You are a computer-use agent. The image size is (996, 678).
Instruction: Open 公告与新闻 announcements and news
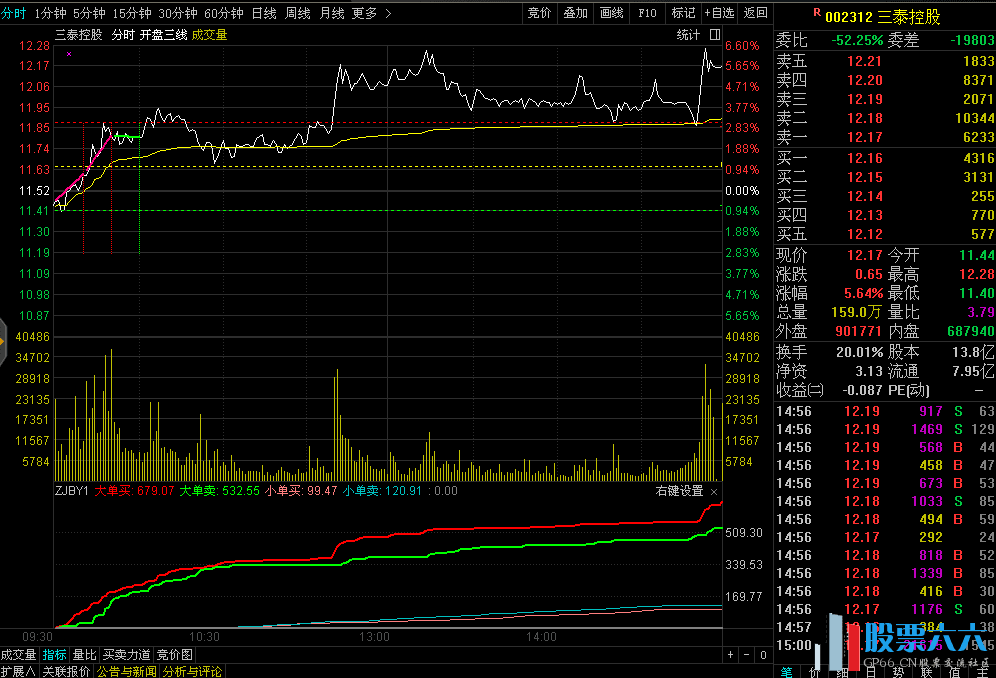(x=126, y=671)
